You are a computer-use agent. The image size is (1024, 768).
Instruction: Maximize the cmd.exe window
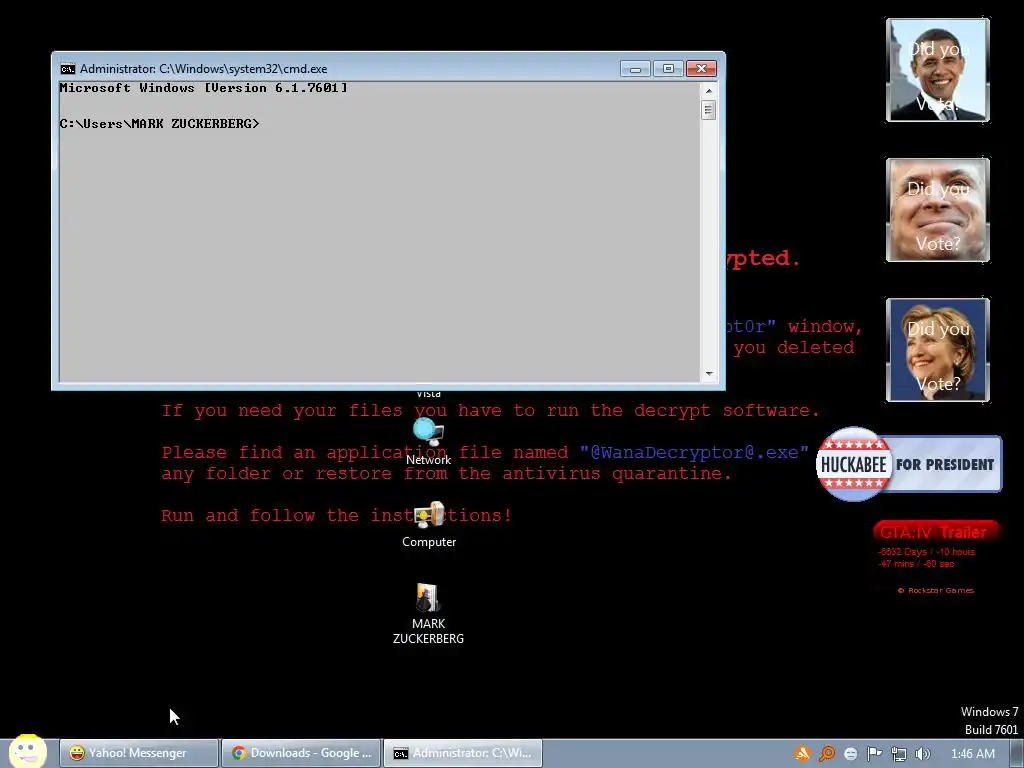668,69
